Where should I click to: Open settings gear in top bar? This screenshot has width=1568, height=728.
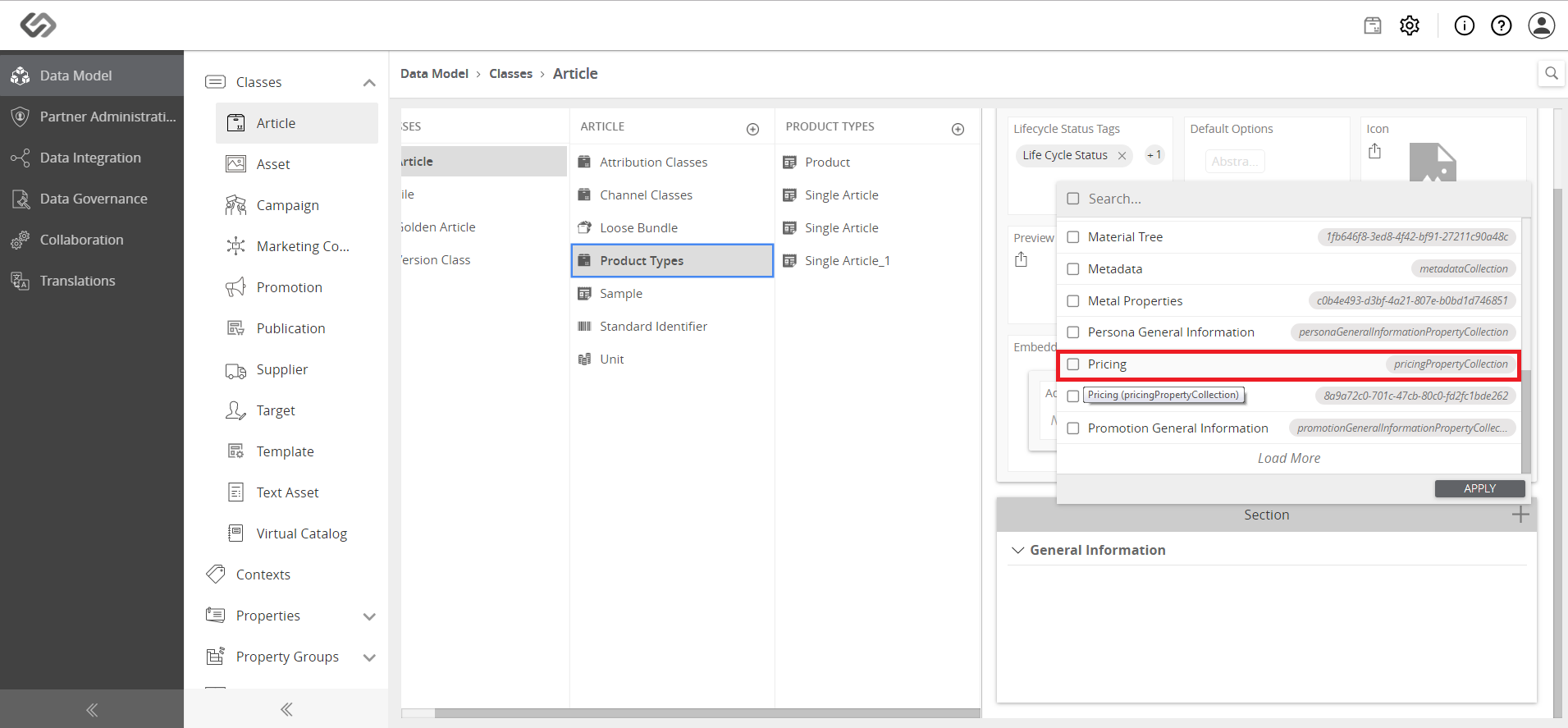(x=1410, y=25)
